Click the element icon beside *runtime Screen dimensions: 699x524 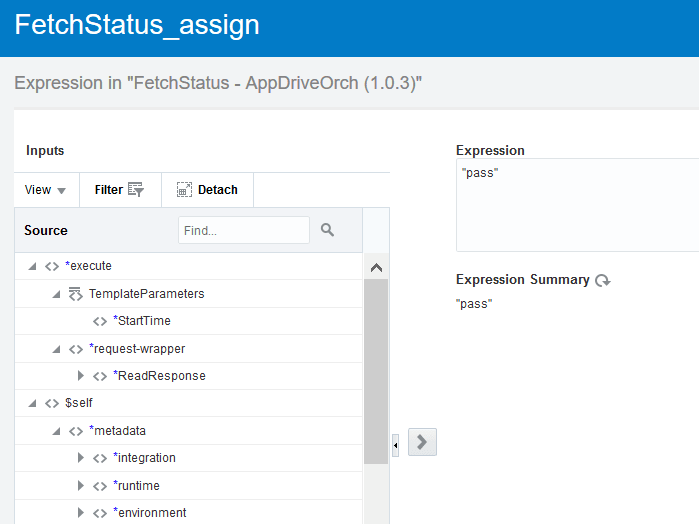(100, 486)
